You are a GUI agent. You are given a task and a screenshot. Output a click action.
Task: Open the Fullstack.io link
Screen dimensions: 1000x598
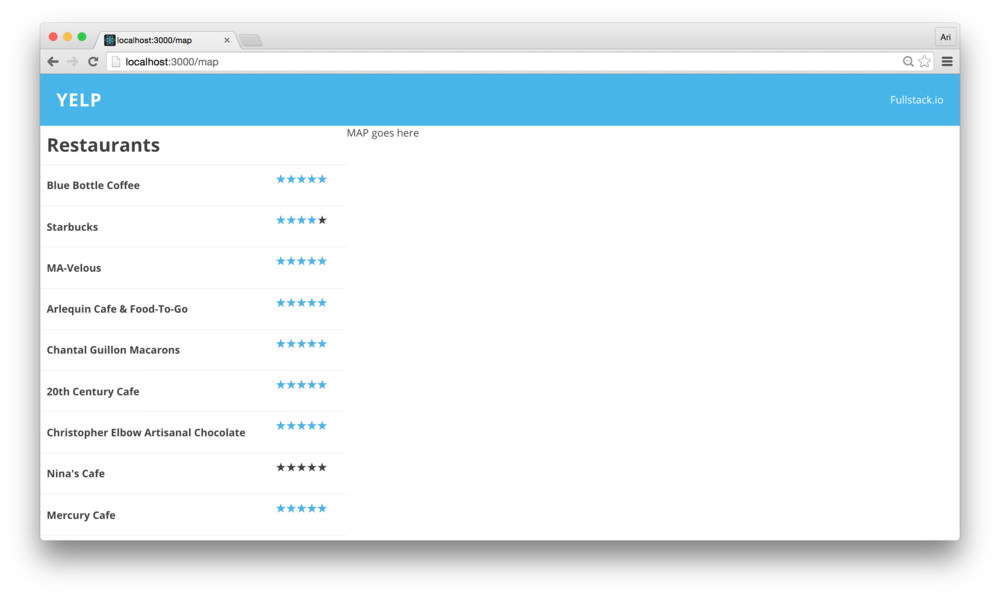916,100
